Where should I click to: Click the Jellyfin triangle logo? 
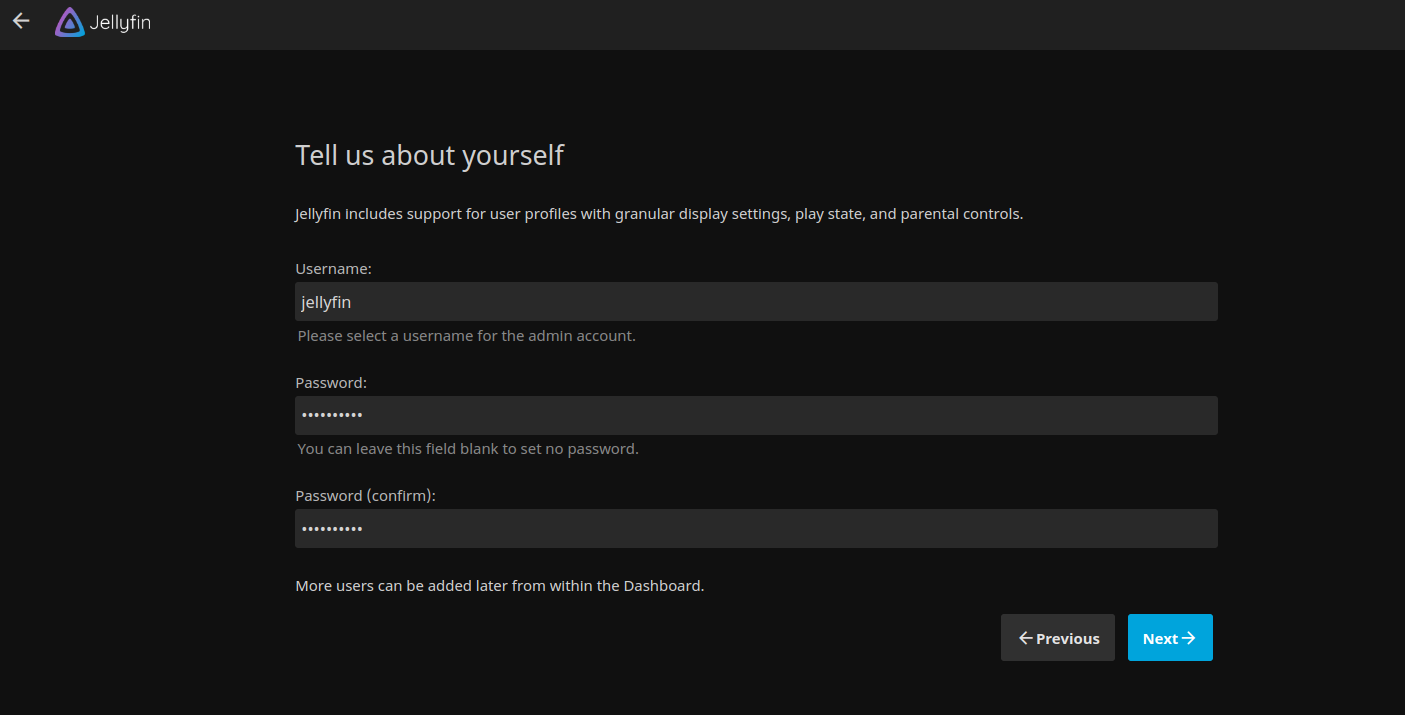69,22
